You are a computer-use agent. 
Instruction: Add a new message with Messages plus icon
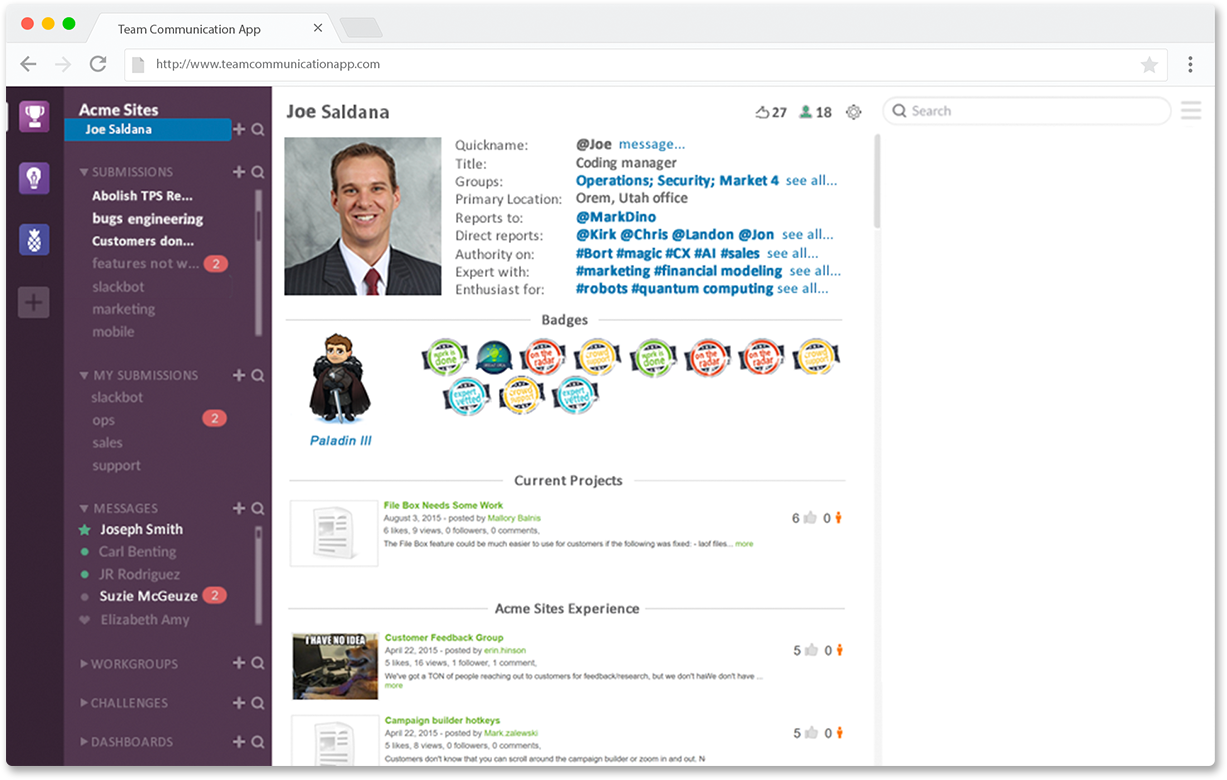pos(239,508)
